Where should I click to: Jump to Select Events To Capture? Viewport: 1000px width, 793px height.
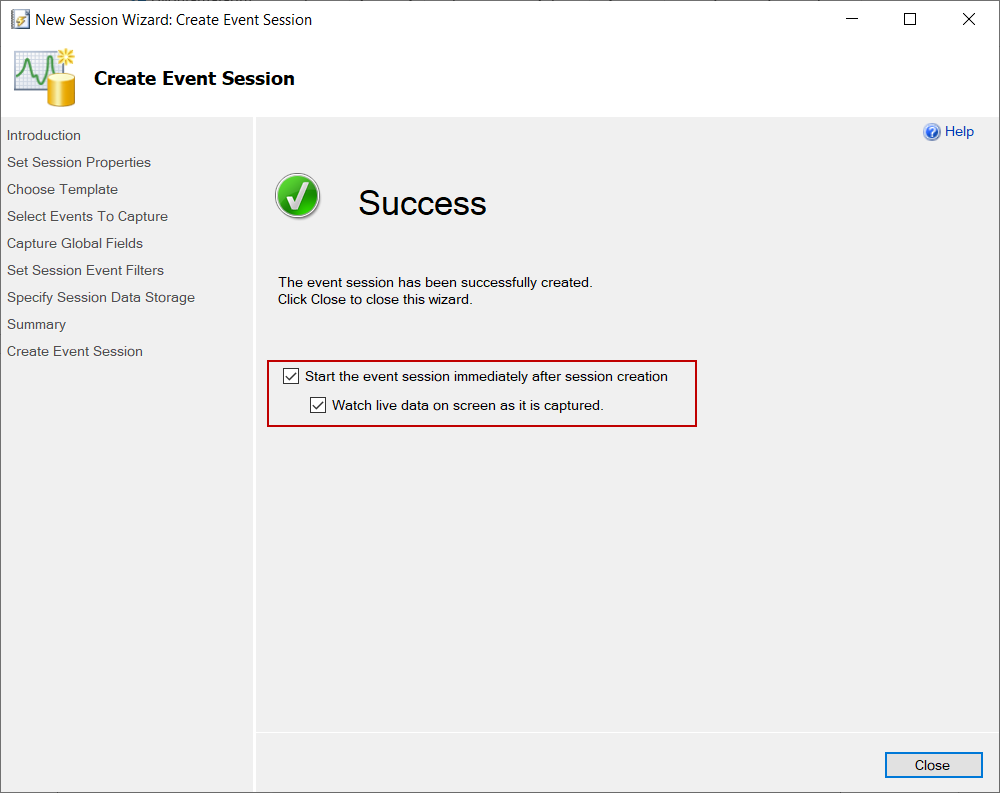click(x=87, y=216)
